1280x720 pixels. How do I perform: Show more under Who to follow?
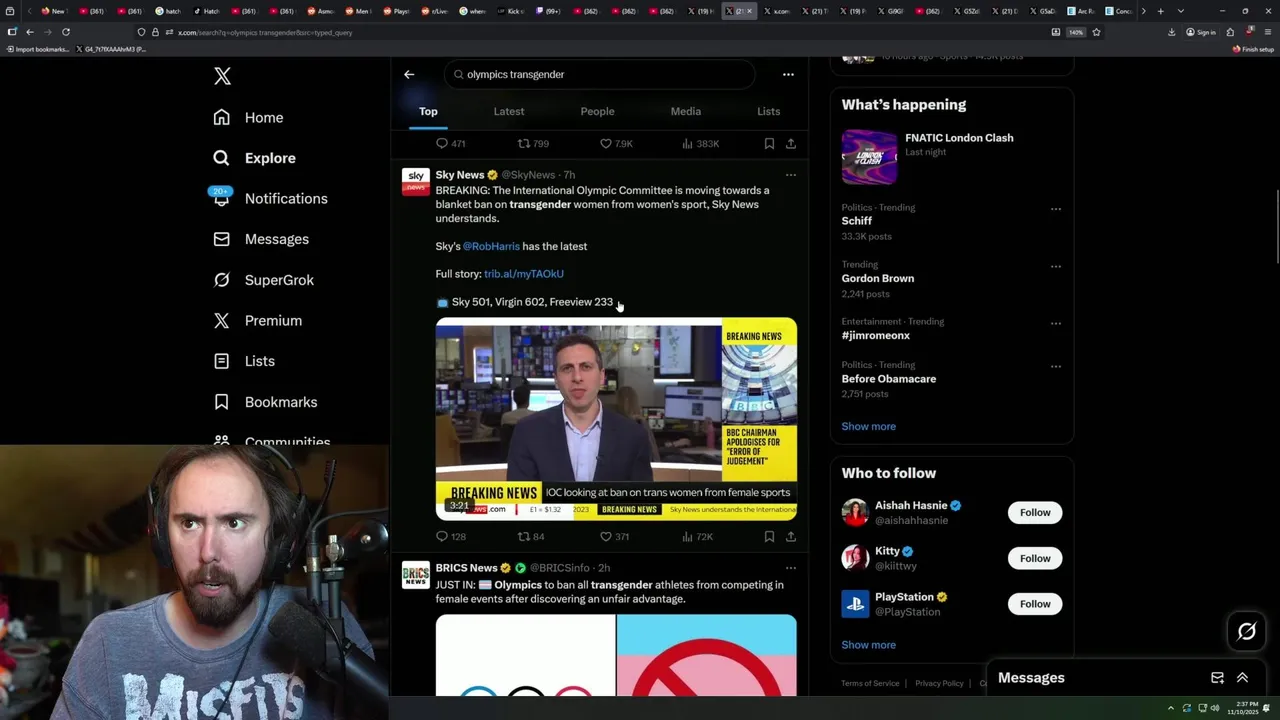point(868,645)
